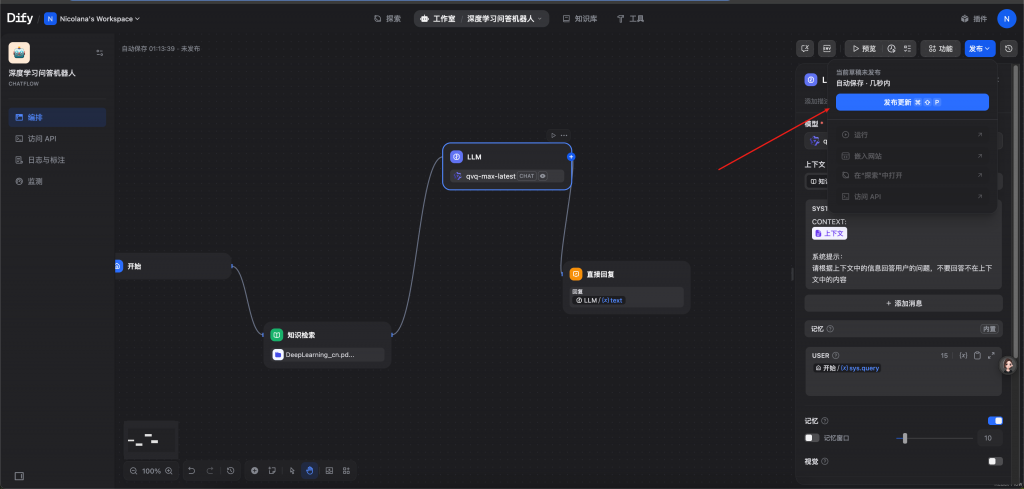
Task: Select the pointer mode tool
Action: coord(292,470)
